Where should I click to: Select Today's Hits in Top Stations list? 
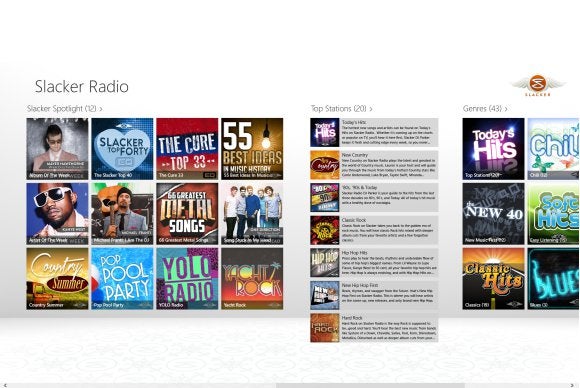pyautogui.click(x=374, y=132)
